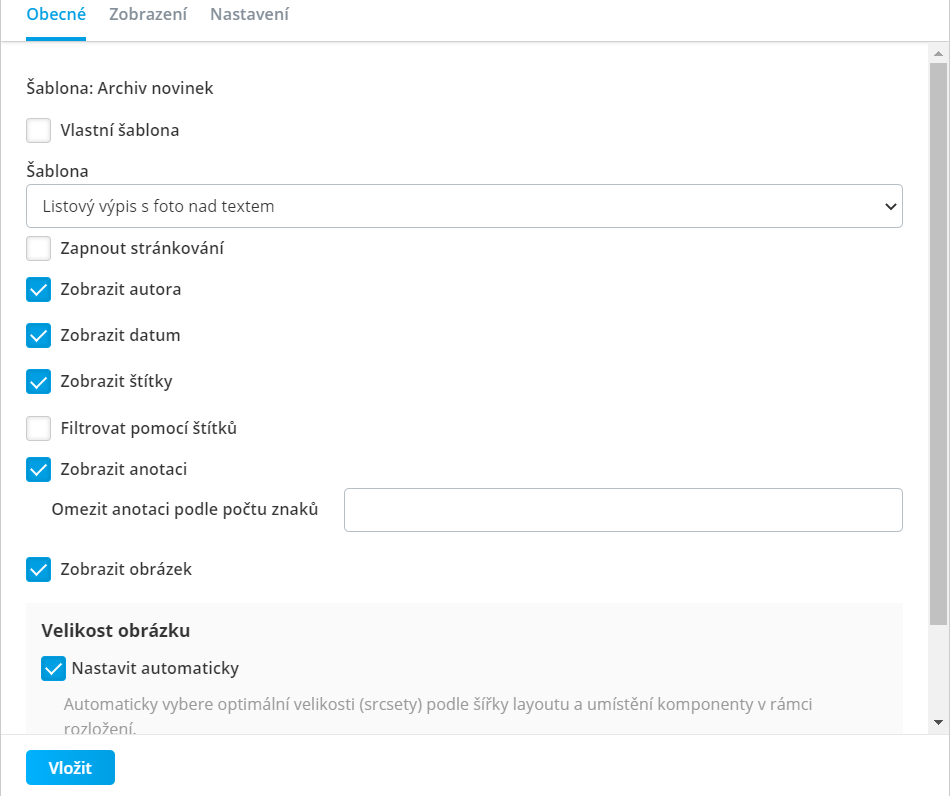Click the scrollbar up arrow
950x796 pixels.
tap(938, 53)
